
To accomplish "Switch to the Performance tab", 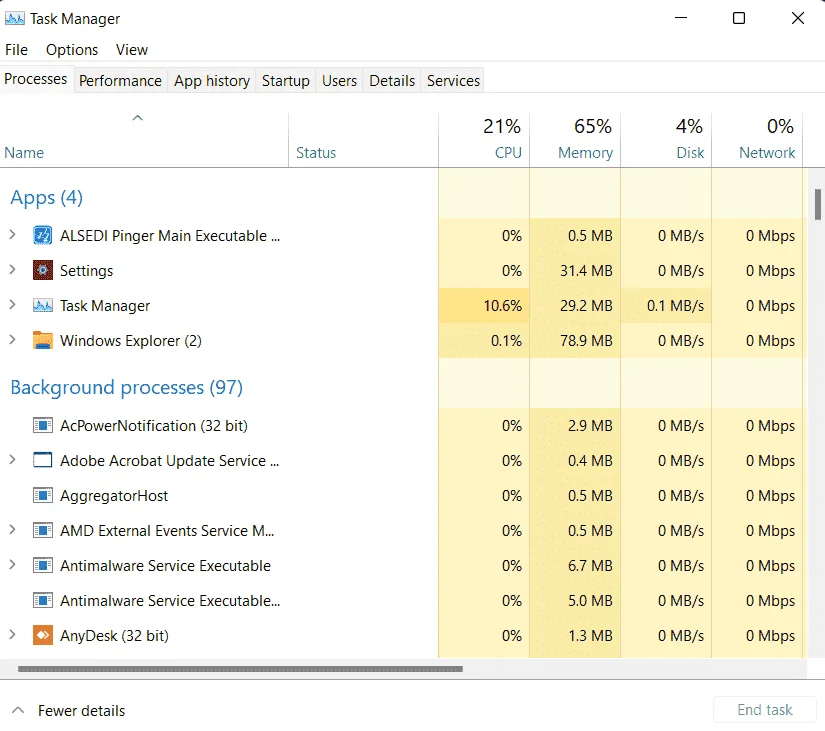I will (120, 81).
